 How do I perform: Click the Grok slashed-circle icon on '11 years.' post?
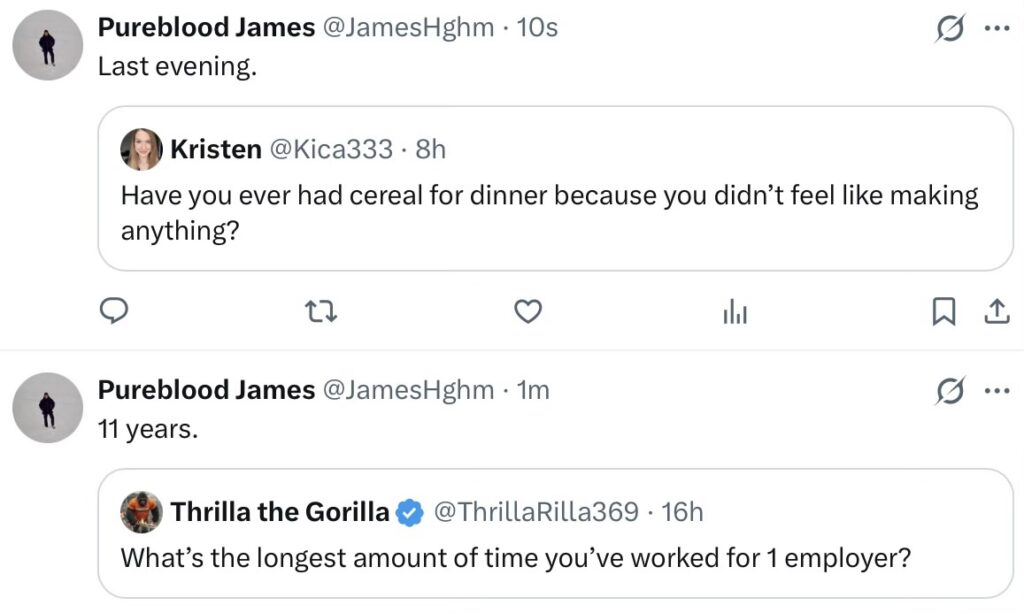click(x=948, y=392)
